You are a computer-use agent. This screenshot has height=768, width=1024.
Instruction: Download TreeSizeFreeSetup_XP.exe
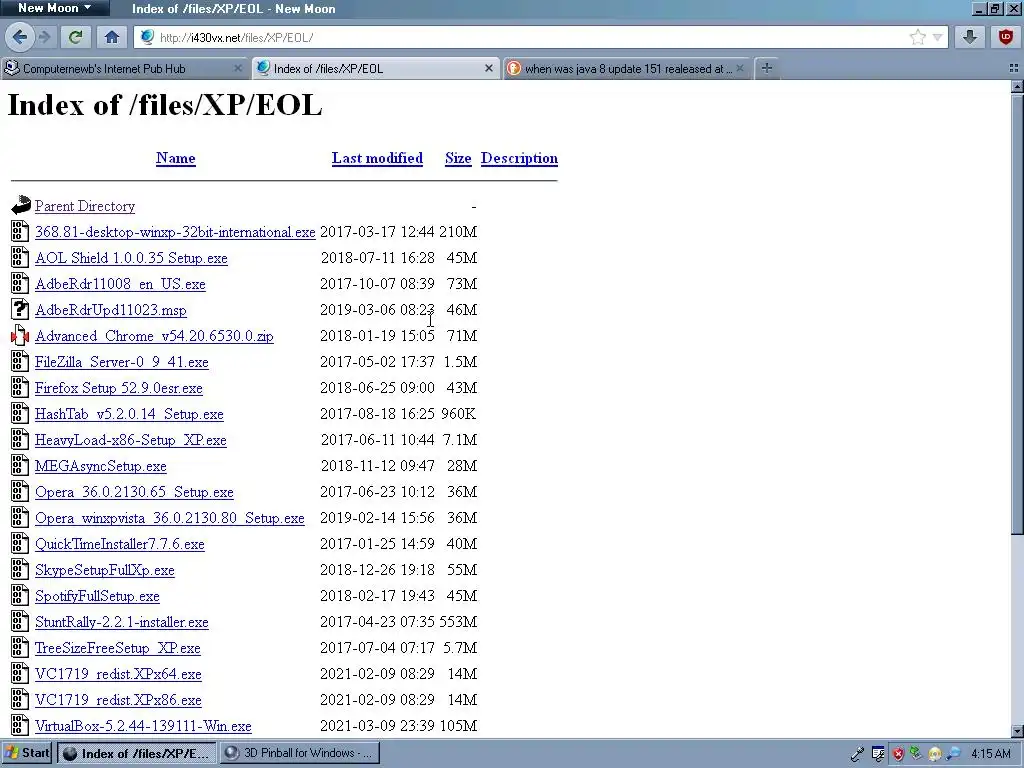(118, 648)
